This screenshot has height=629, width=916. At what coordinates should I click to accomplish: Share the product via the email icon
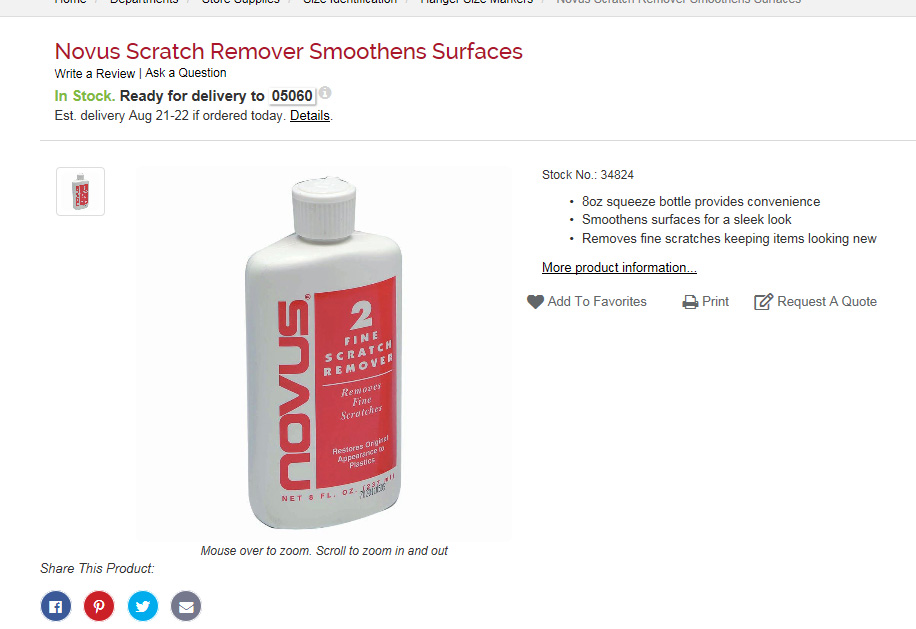click(186, 606)
